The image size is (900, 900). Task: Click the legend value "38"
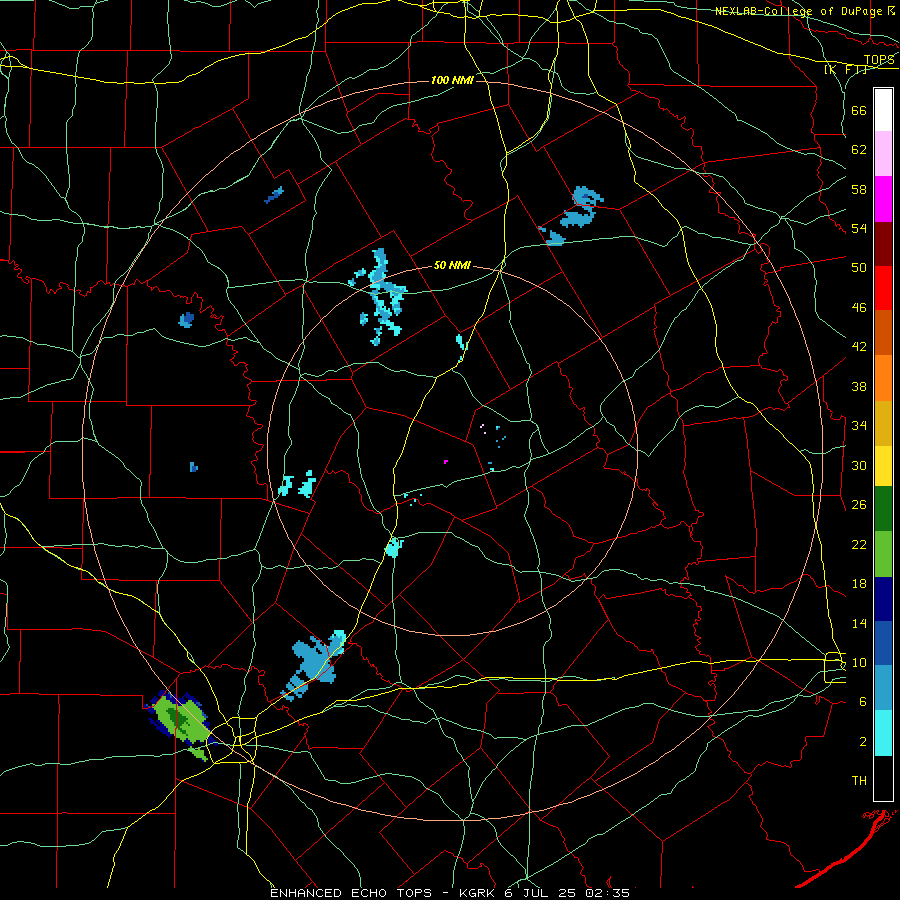coord(859,386)
